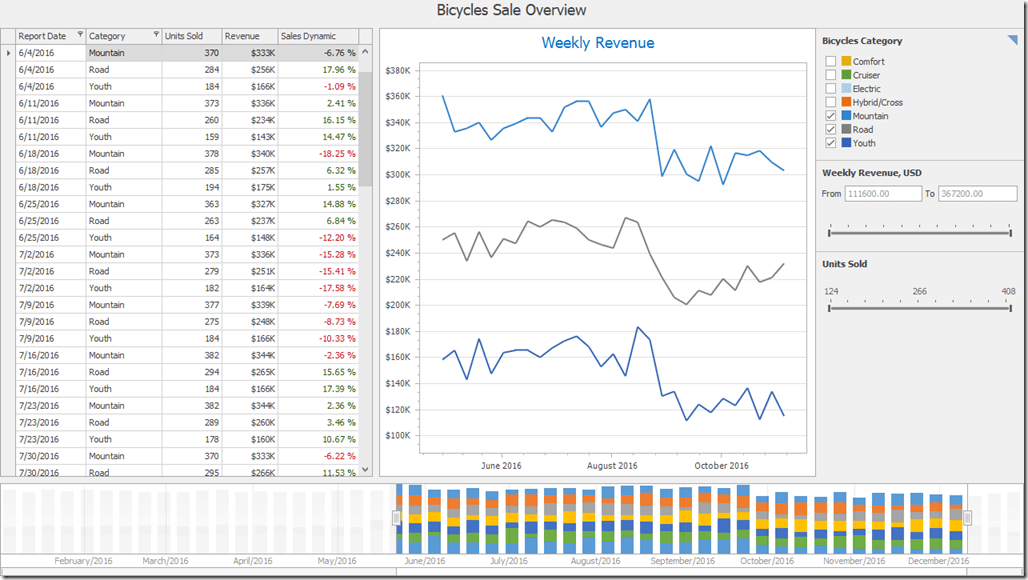
Task: Click the Weekly Revenue To input field
Action: click(x=977, y=193)
